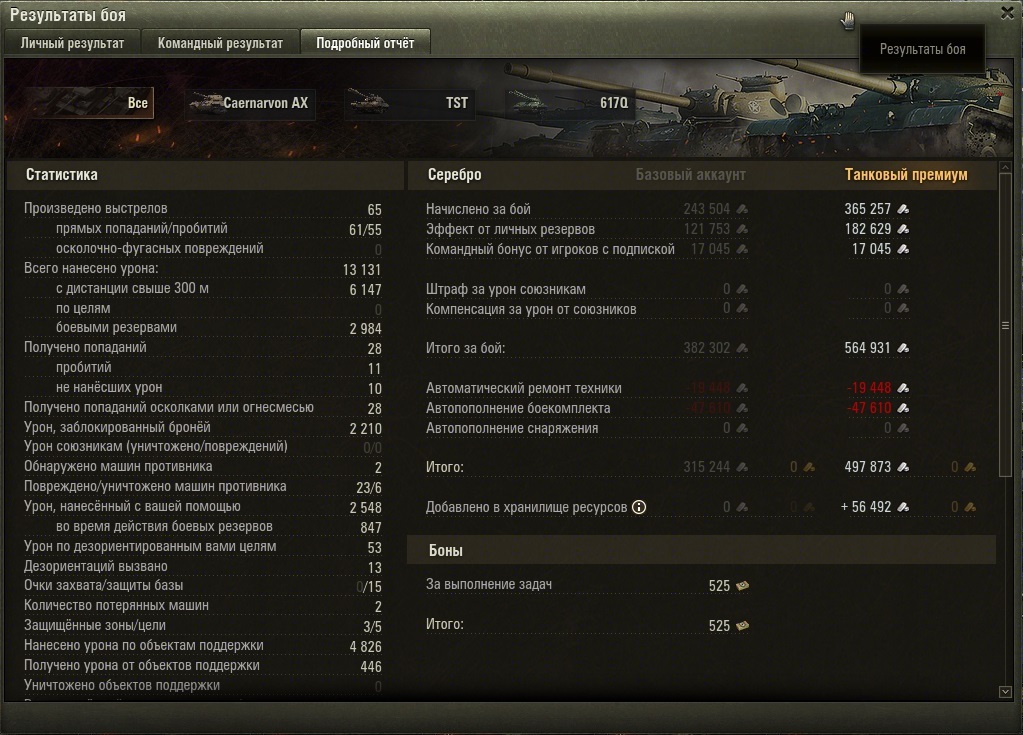The height and width of the screenshot is (735, 1023).
Task: Select the Подробный отчёт tab
Action: 365,43
